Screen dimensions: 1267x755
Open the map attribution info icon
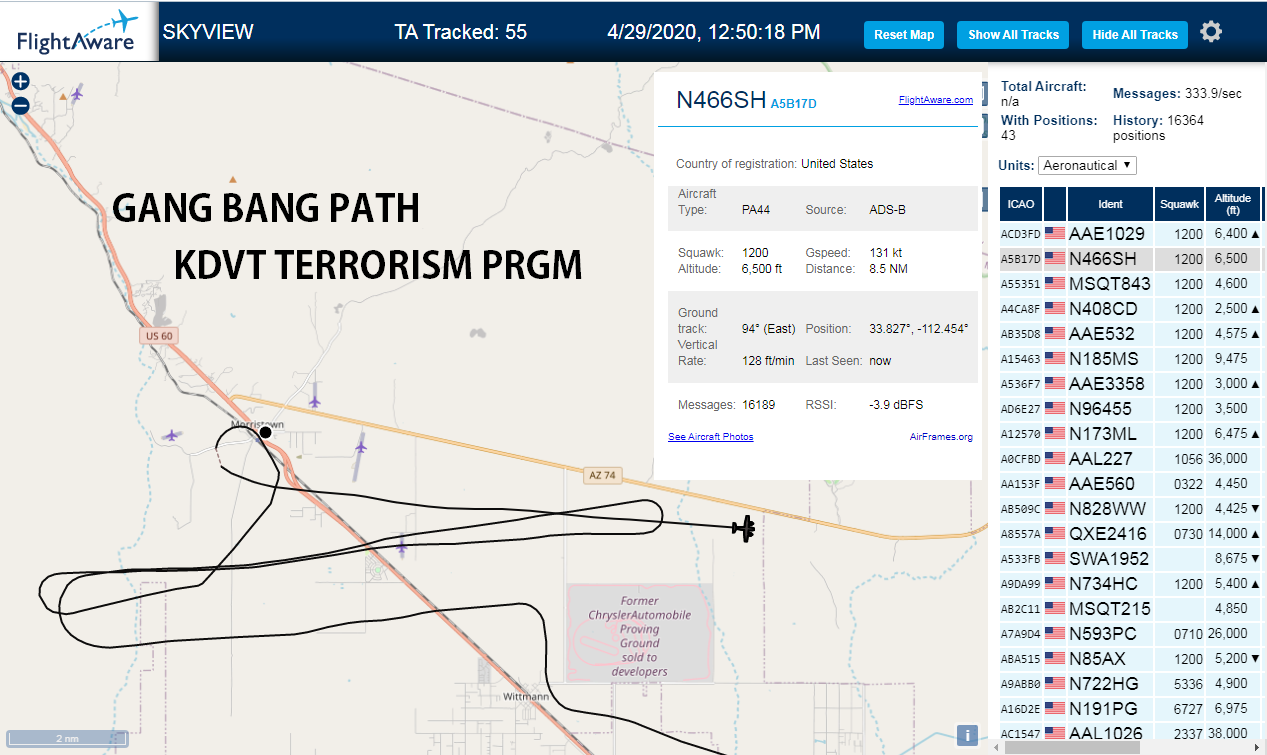(x=967, y=735)
